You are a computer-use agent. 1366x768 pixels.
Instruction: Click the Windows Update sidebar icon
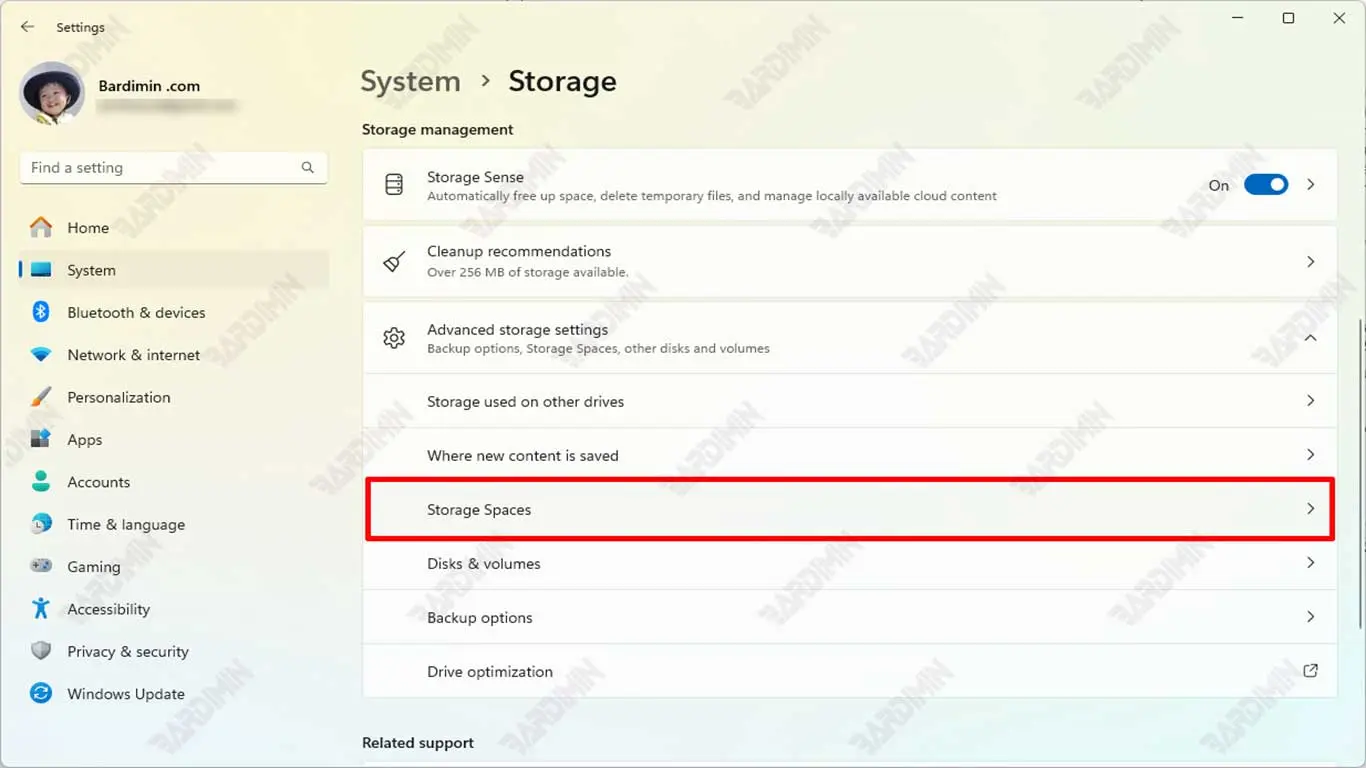[41, 693]
